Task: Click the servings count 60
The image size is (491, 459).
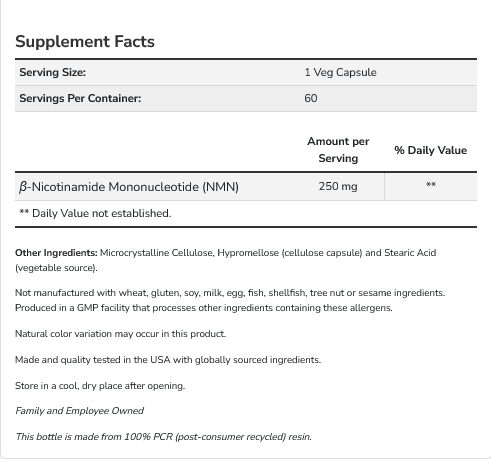Action: [x=311, y=98]
